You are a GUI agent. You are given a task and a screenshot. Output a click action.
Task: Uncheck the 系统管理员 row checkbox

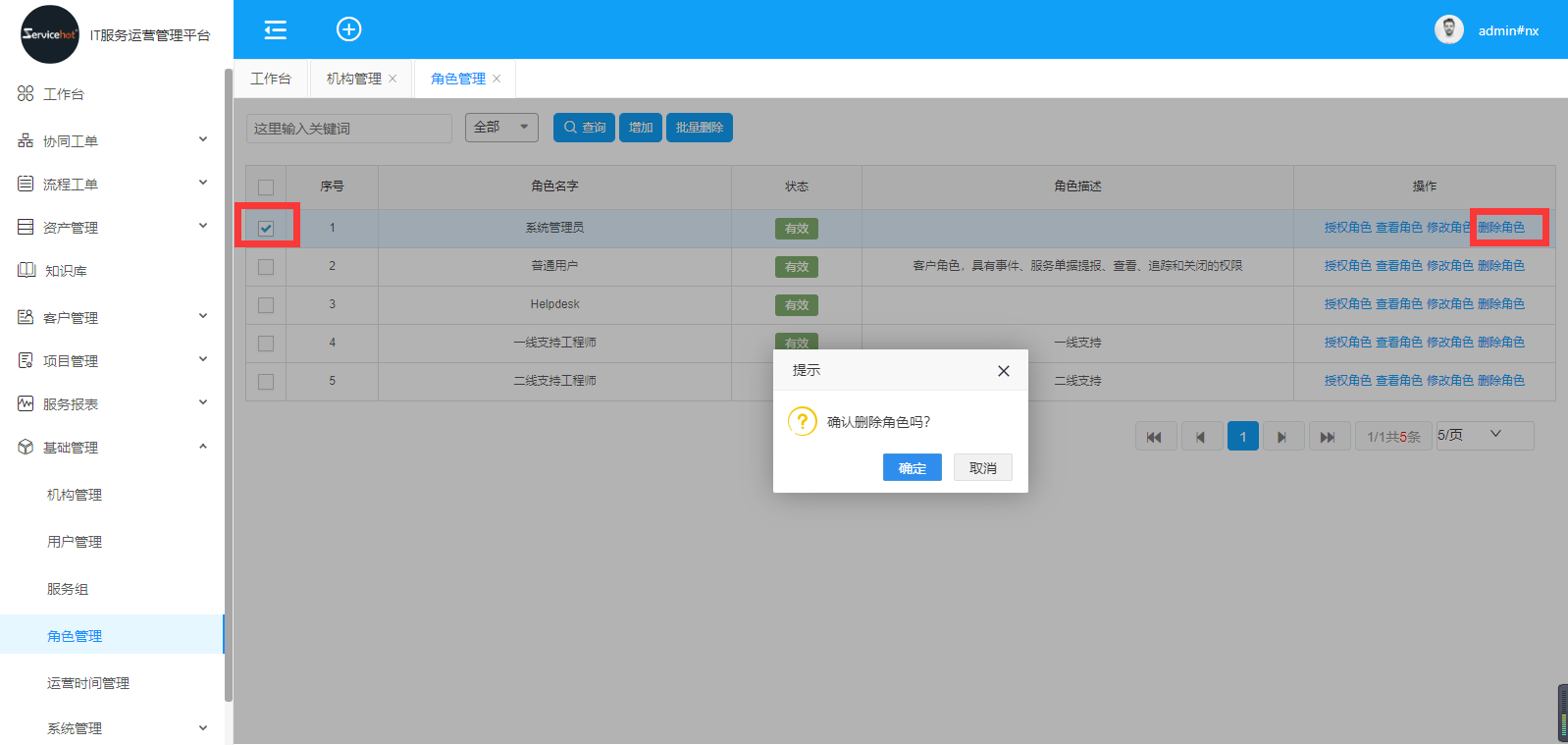point(266,228)
